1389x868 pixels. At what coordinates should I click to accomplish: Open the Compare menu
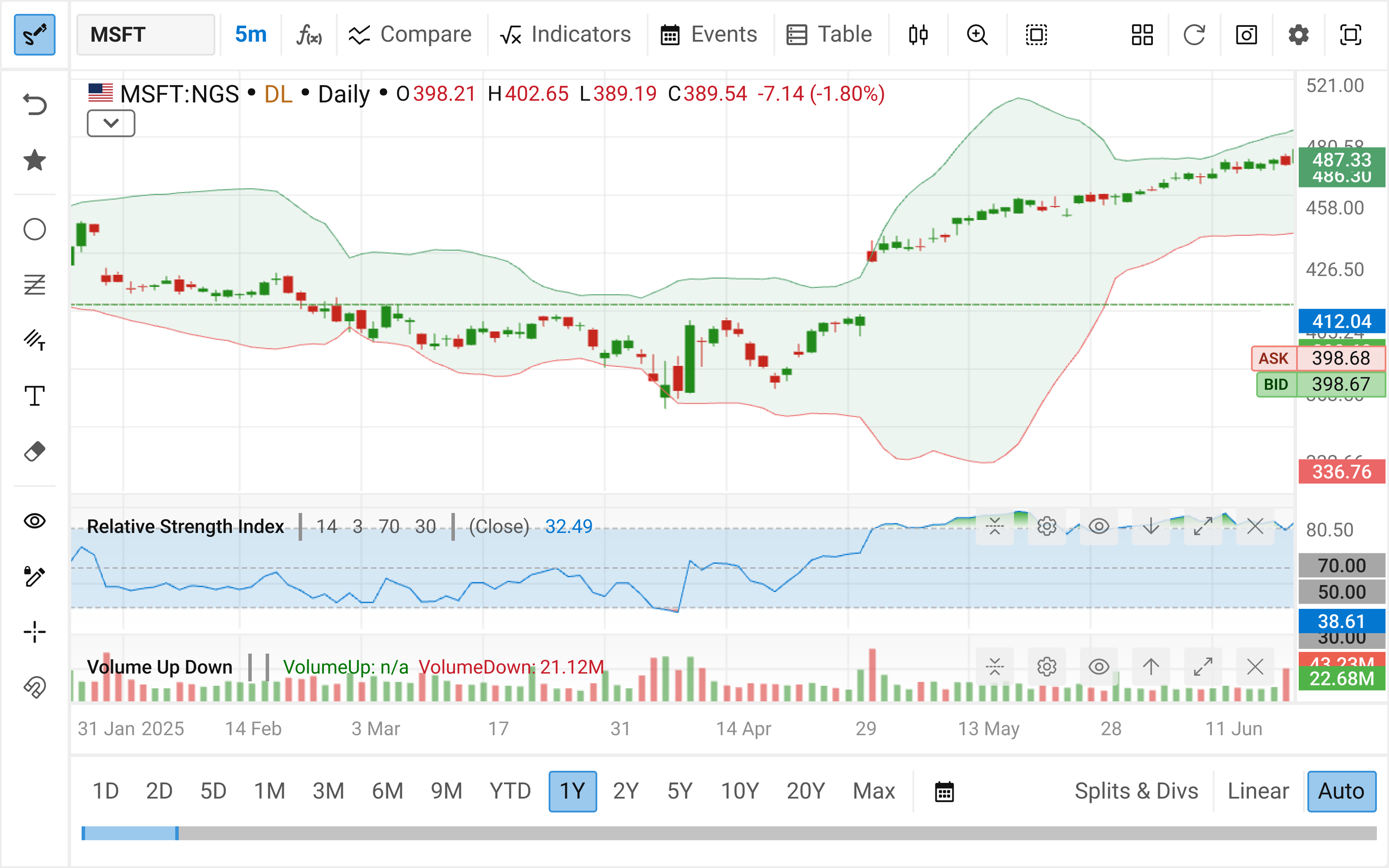point(410,34)
